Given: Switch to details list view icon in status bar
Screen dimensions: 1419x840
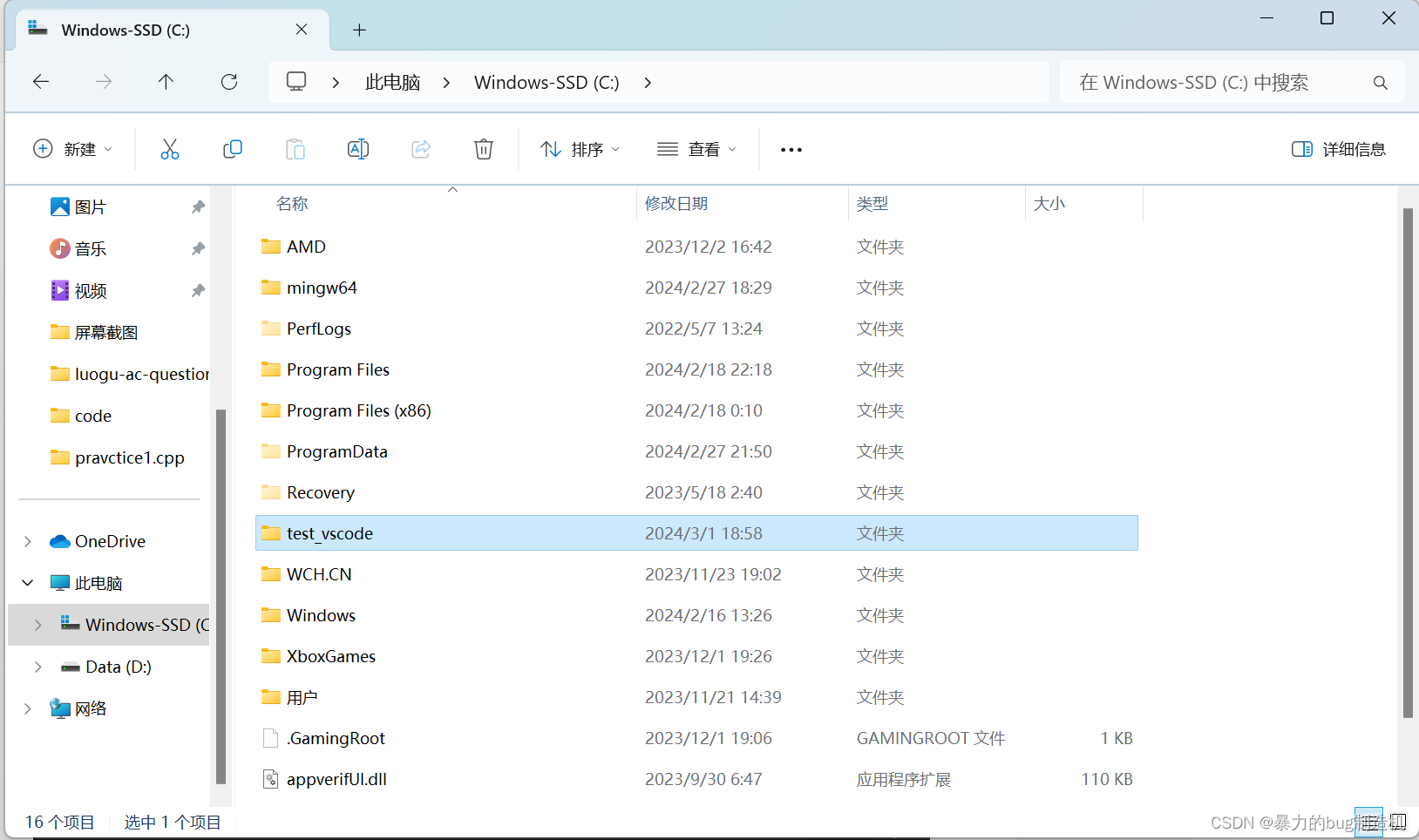Looking at the screenshot, I should point(1368,822).
